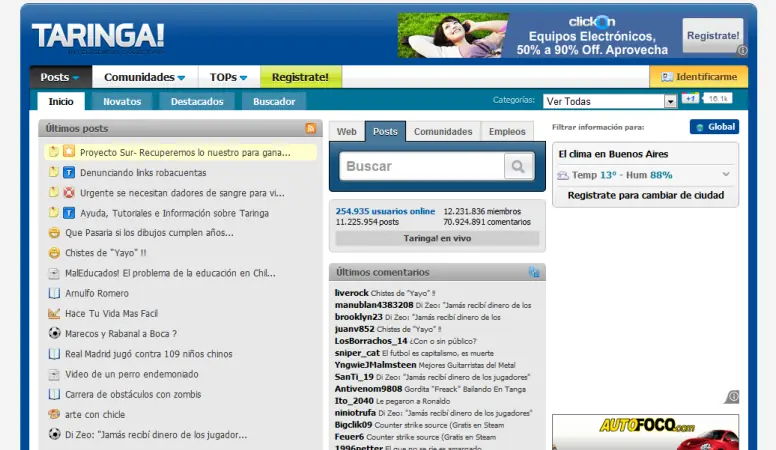Click the Google +1 button
Image resolution: width=776 pixels, height=450 pixels.
pos(690,99)
